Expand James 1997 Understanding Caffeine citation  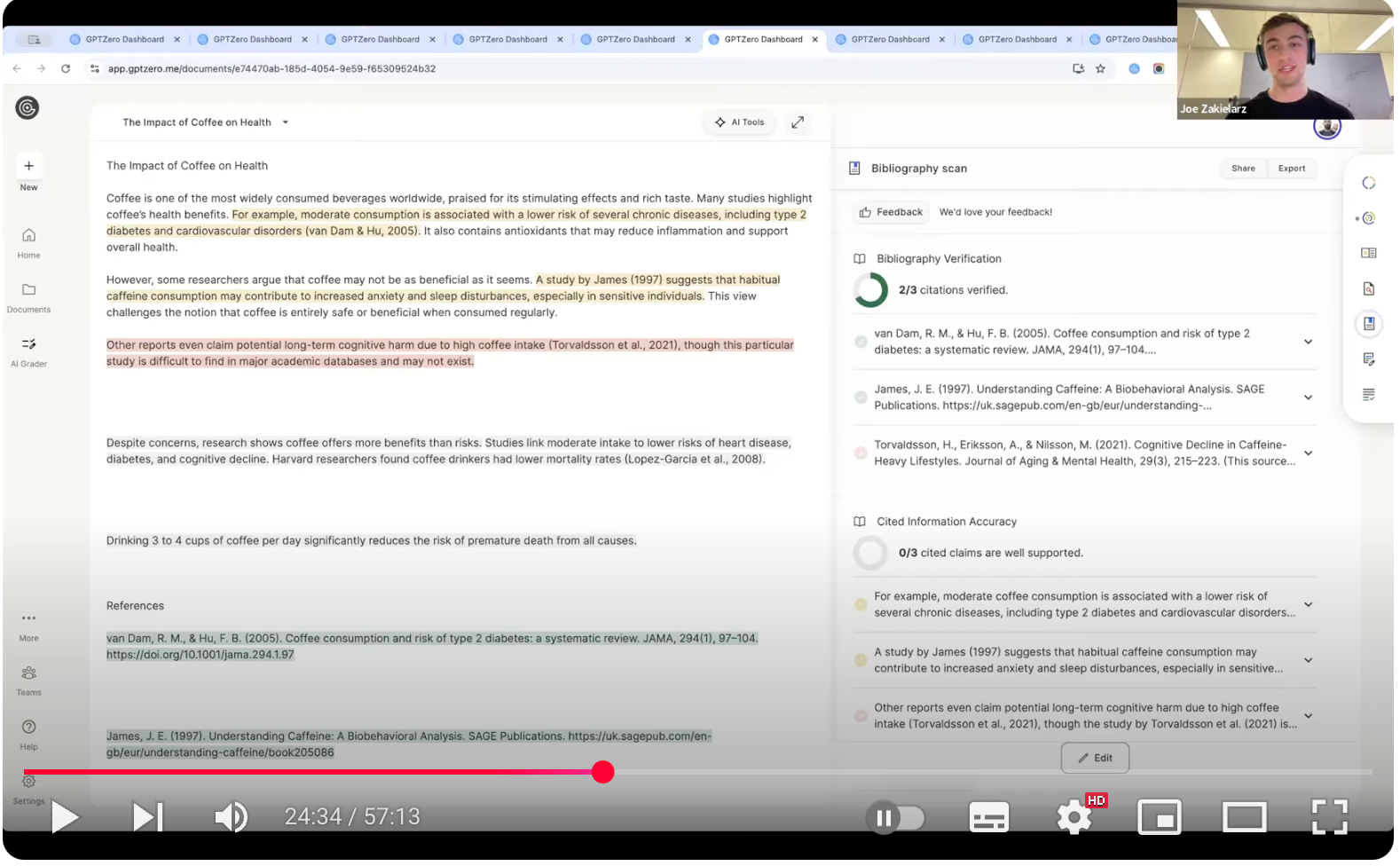click(x=1308, y=398)
